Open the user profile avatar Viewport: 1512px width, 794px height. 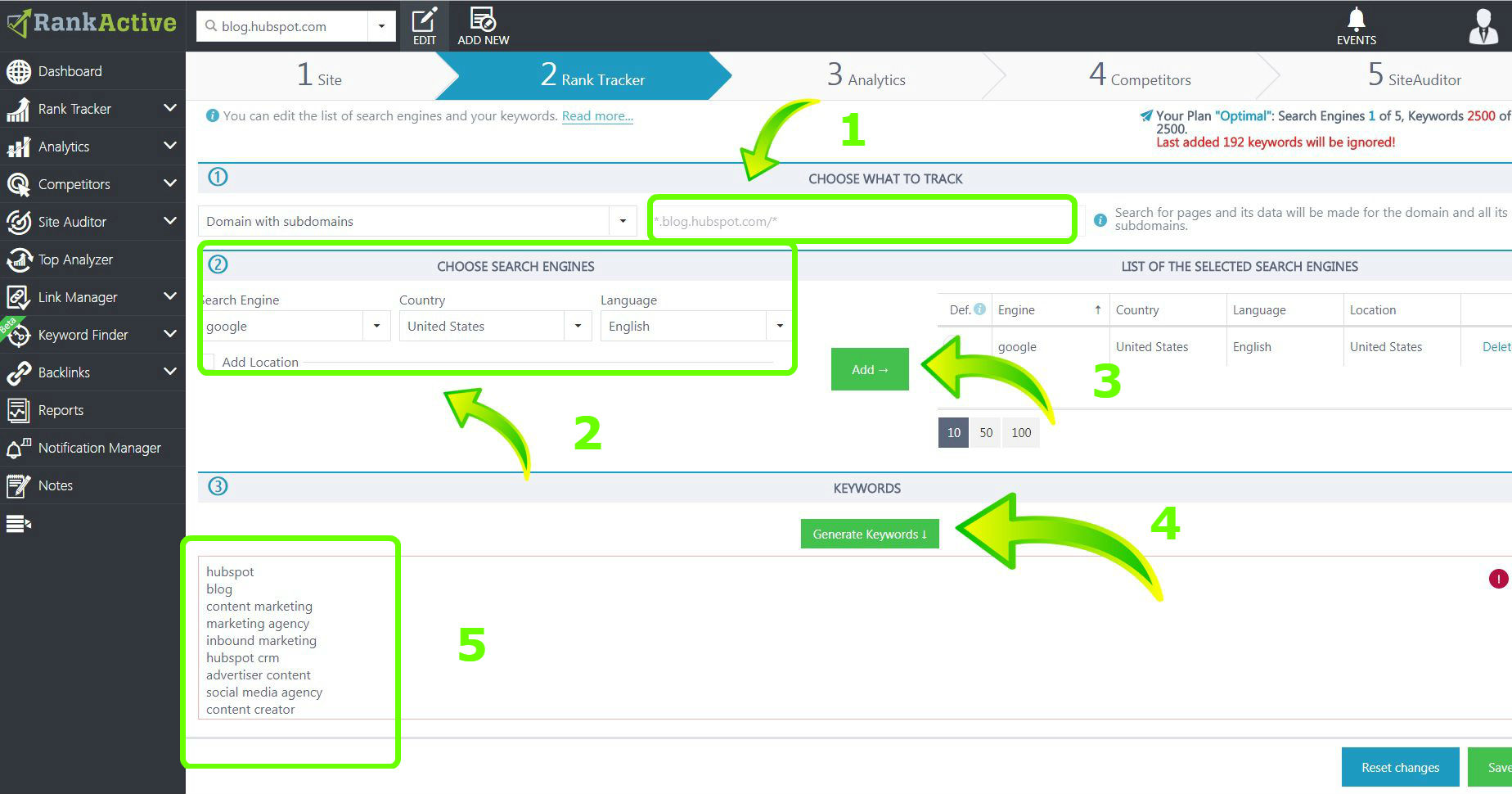coord(1483,26)
